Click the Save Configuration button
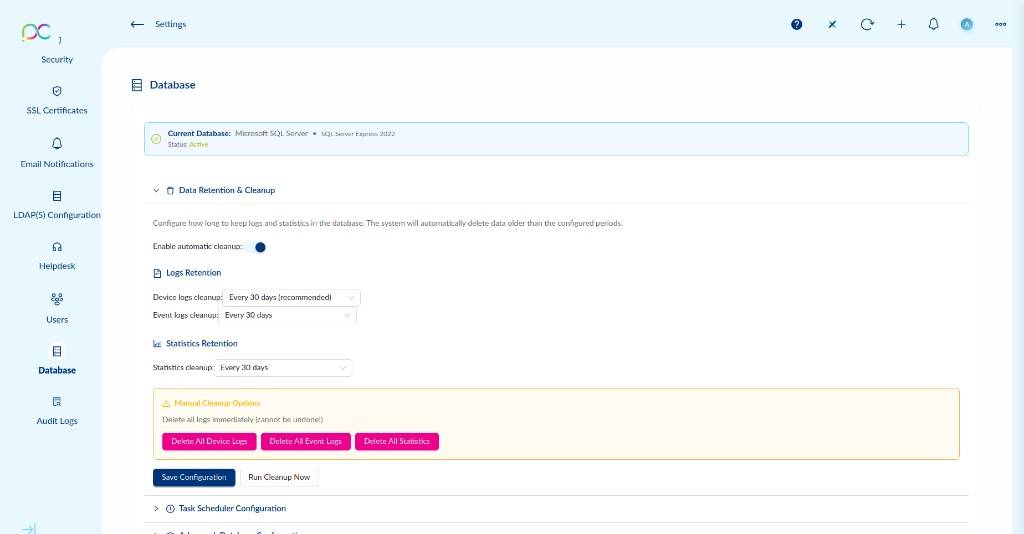 pyautogui.click(x=194, y=478)
